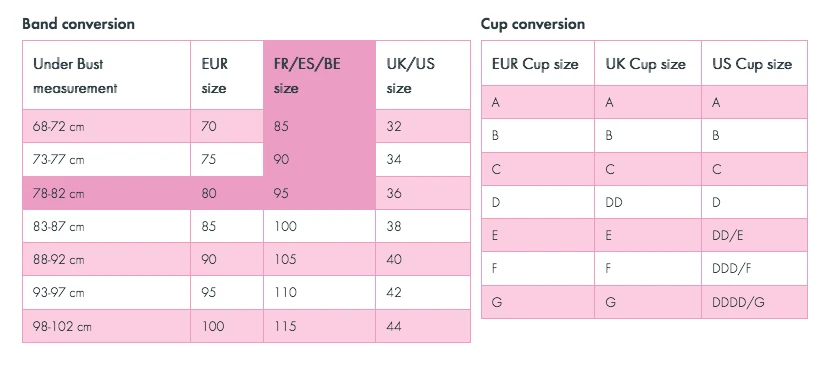Select the 78-82 cm under bust cell

[106, 193]
